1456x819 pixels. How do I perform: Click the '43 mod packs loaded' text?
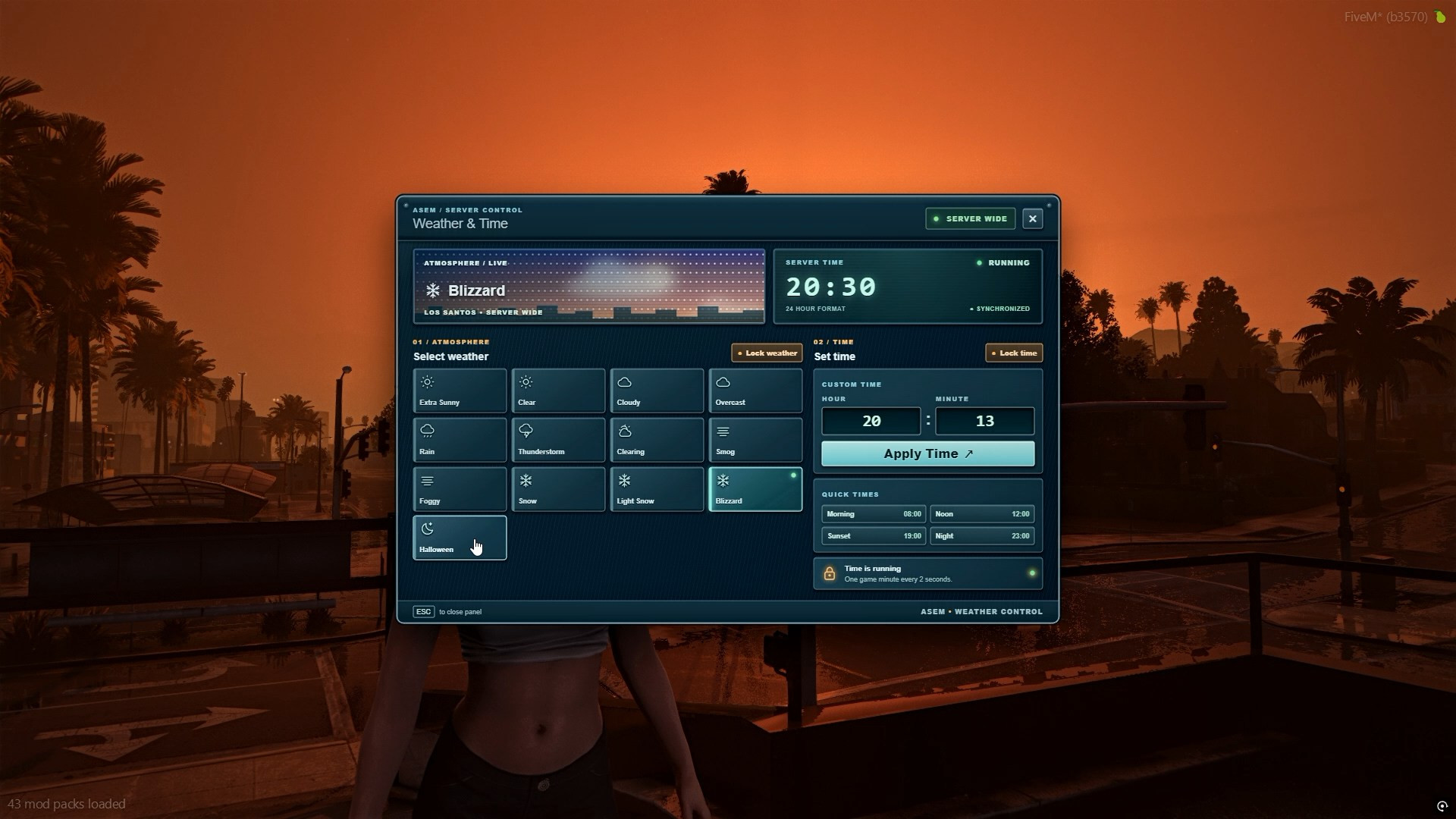(x=67, y=804)
